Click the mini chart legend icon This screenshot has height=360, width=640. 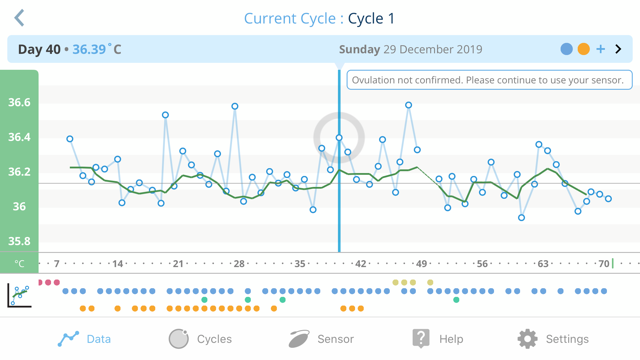pyautogui.click(x=19, y=296)
